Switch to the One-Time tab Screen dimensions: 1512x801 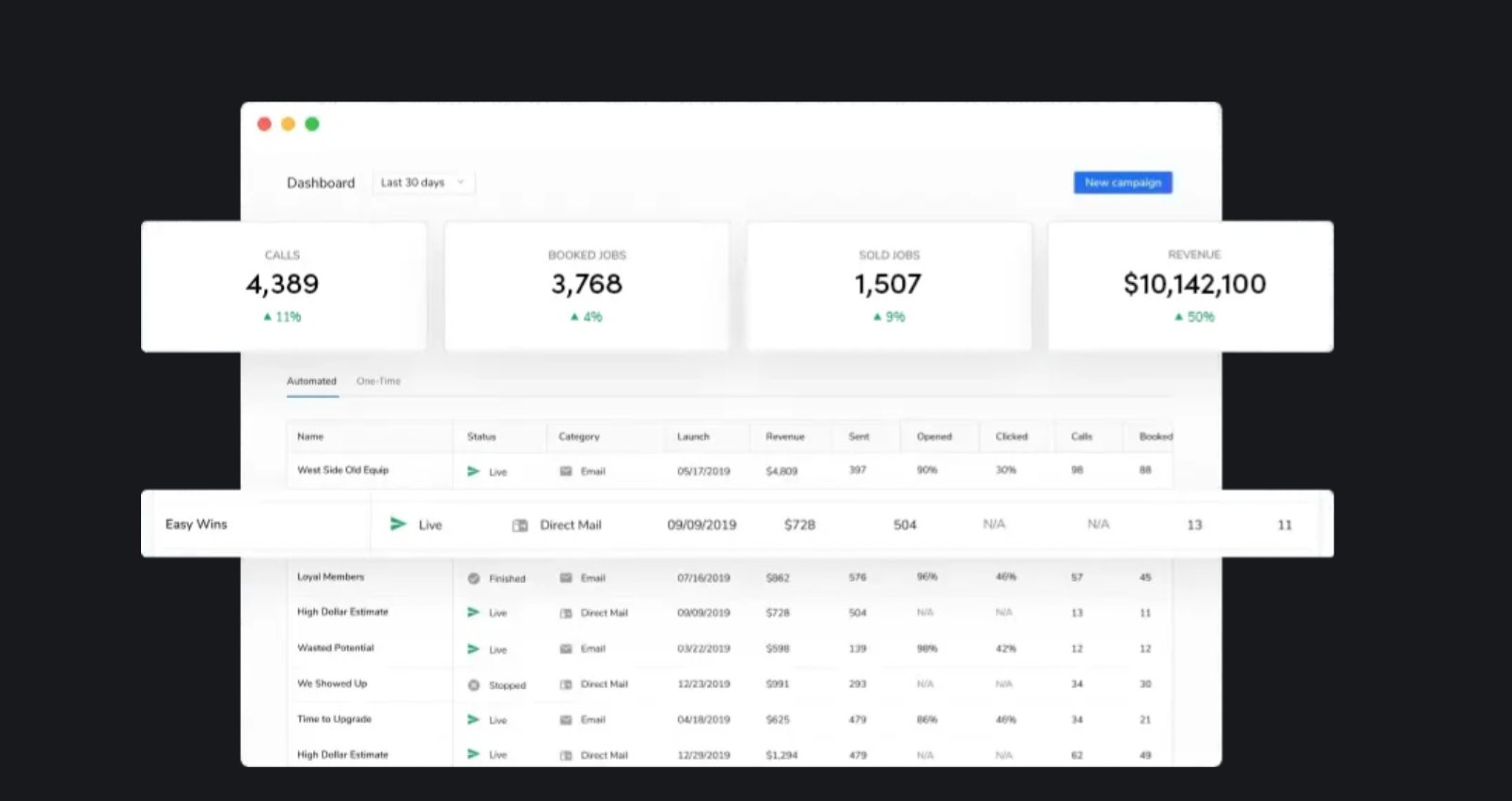378,381
